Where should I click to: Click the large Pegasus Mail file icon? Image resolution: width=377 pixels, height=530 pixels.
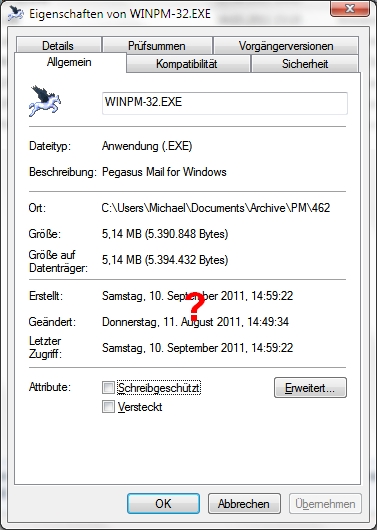point(45,101)
